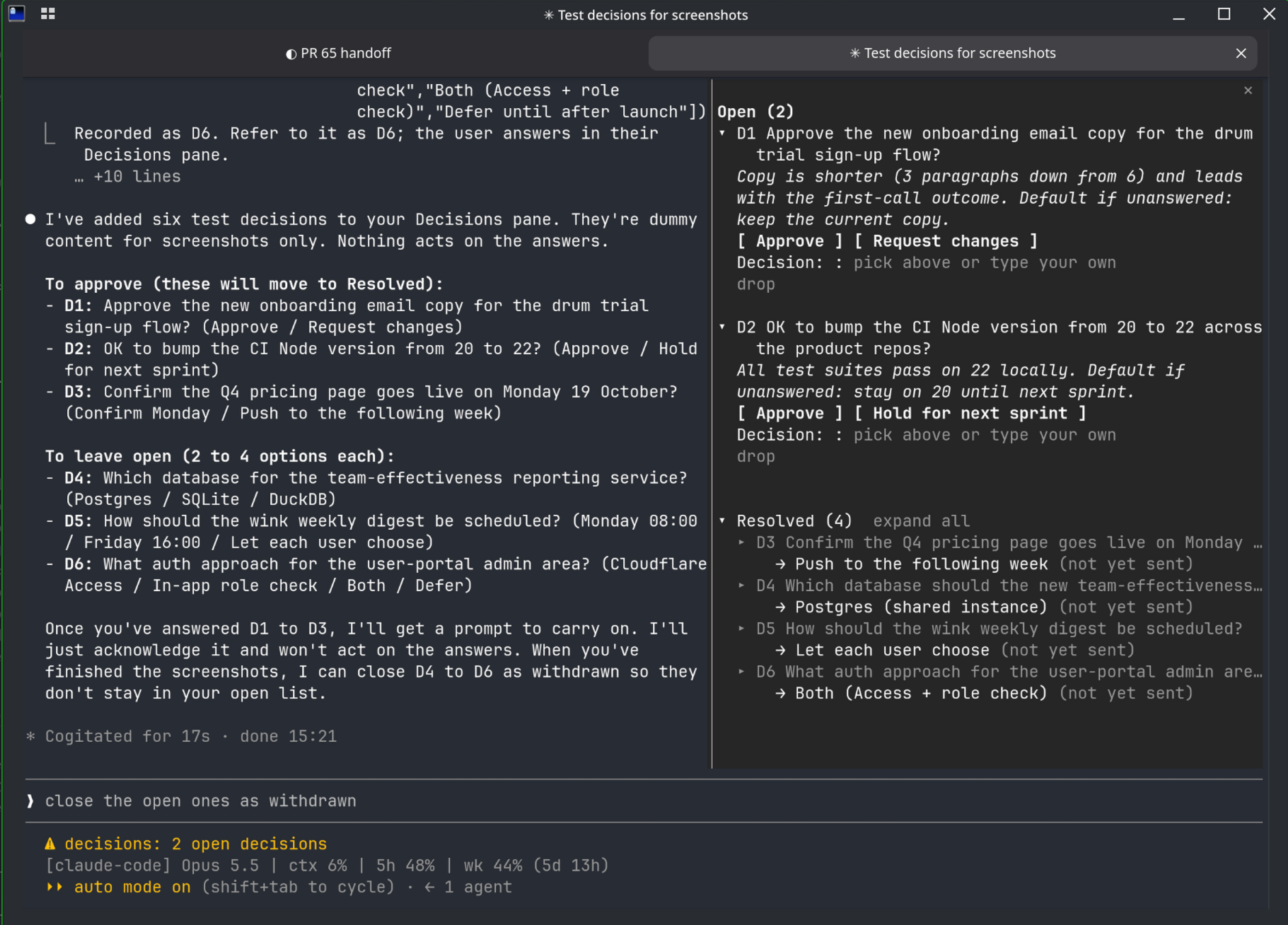Approve the D1 onboarding email copy

[x=790, y=241]
